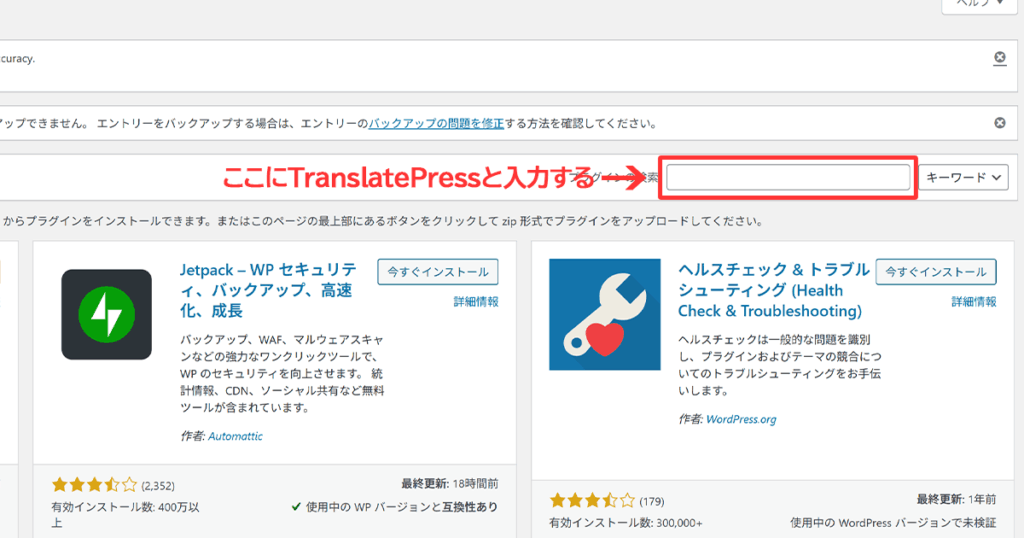Viewport: 1024px width, 538px height.
Task: Focus the plugin search input field
Action: pos(788,178)
